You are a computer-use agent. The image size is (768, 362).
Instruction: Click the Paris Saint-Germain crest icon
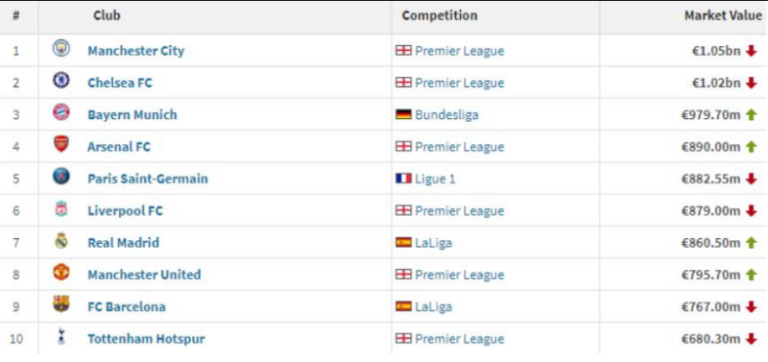pos(61,176)
